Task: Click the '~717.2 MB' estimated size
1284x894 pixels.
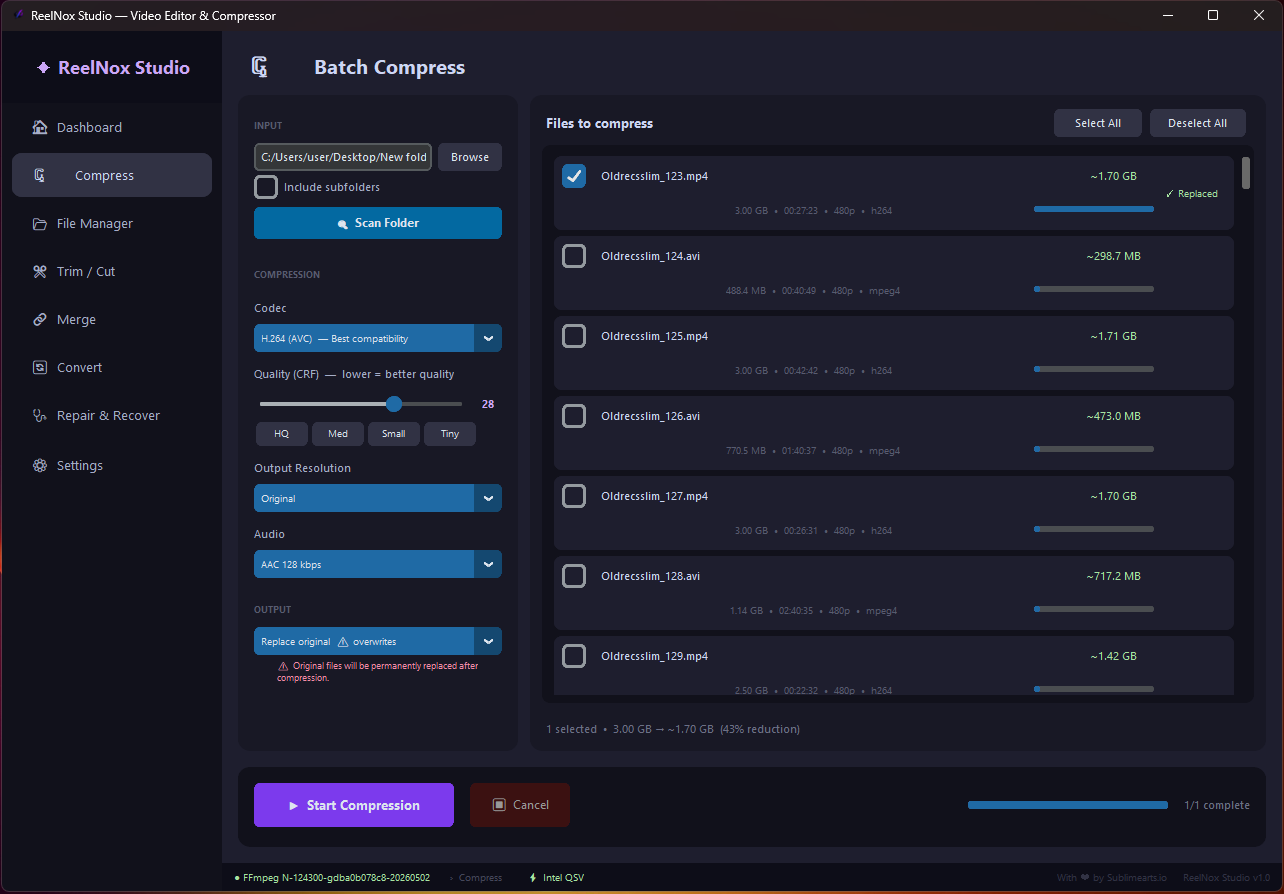Action: click(x=1113, y=576)
